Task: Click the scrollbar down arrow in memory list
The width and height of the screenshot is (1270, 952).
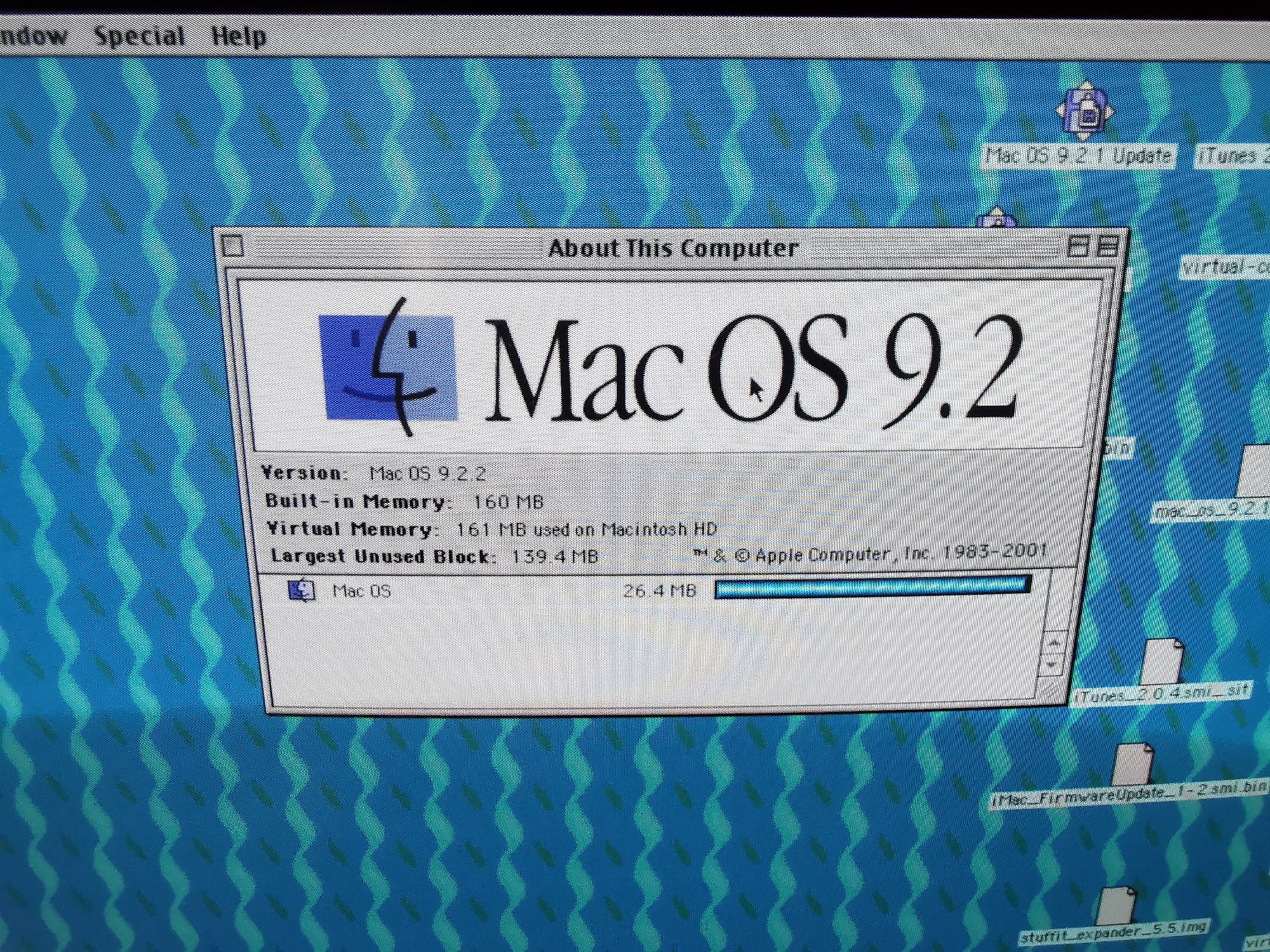Action: [x=1052, y=665]
